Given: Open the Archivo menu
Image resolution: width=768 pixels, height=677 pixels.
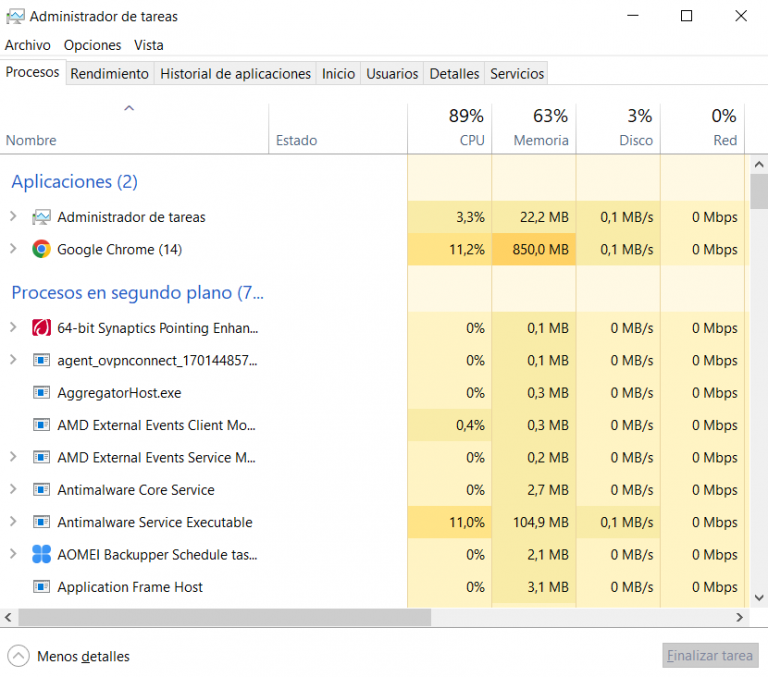Looking at the screenshot, I should pyautogui.click(x=27, y=45).
